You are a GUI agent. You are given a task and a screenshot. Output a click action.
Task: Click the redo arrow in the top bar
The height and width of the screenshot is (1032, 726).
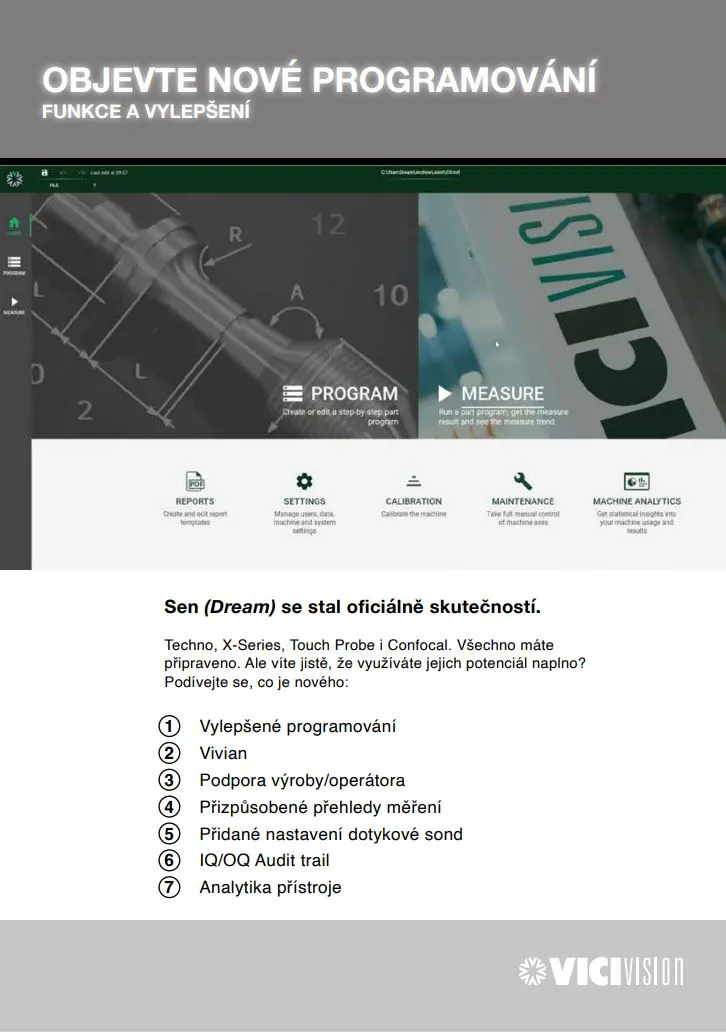tap(82, 172)
